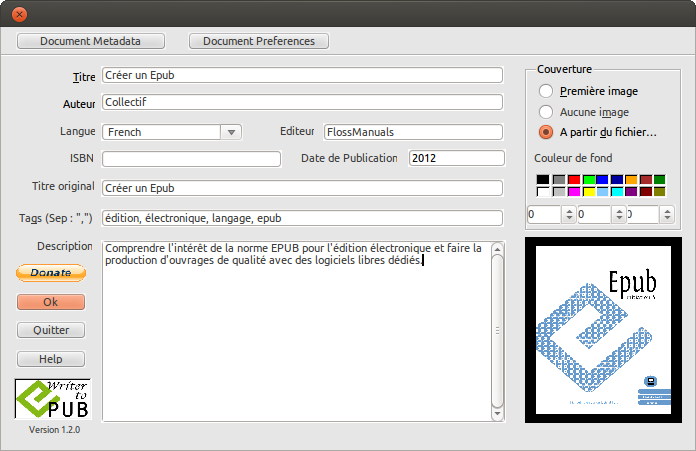Click the Writer to ePub logo image
Viewport: 696px width, 451px height.
click(x=53, y=399)
